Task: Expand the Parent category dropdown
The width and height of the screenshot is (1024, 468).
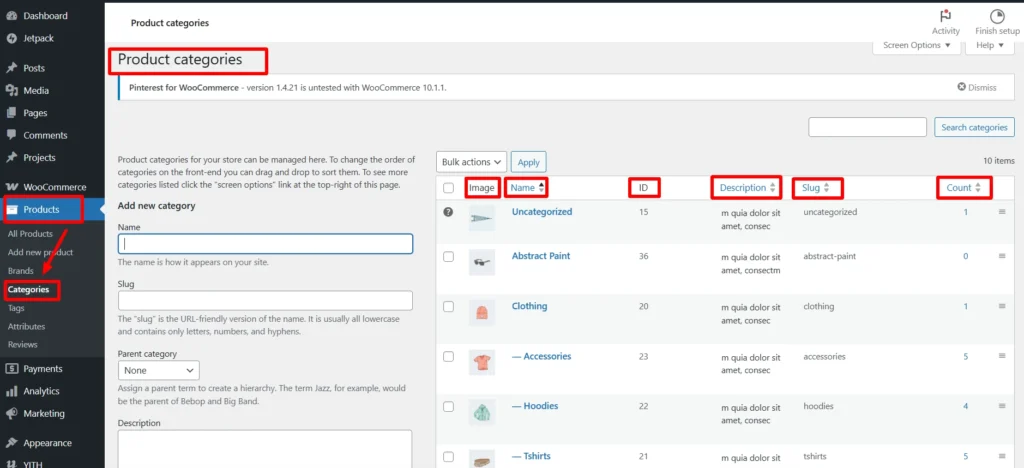Action: click(158, 370)
